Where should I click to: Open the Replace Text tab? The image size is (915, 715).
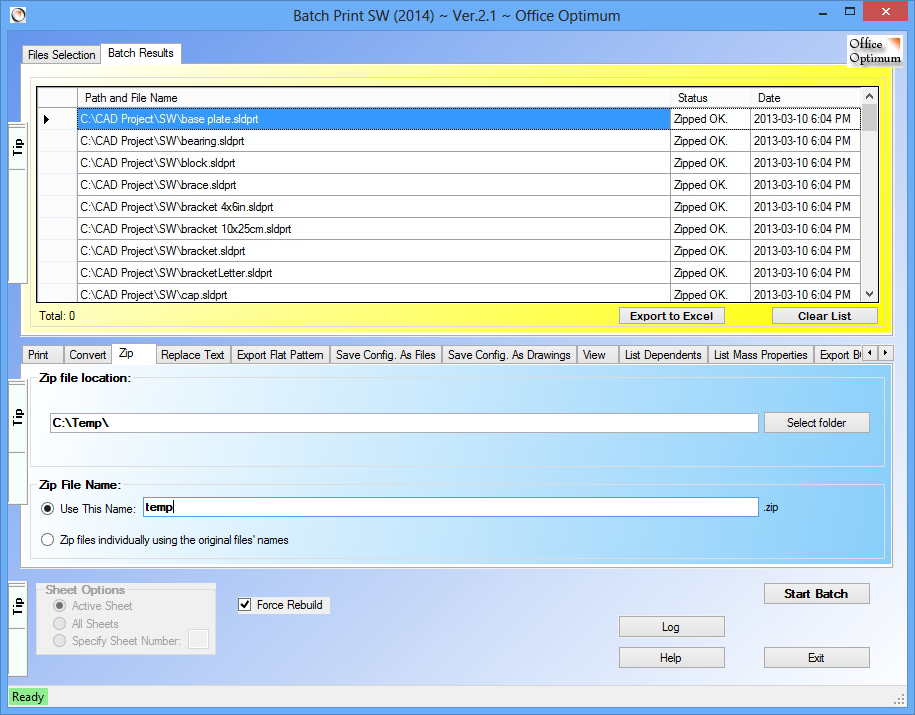click(x=192, y=355)
